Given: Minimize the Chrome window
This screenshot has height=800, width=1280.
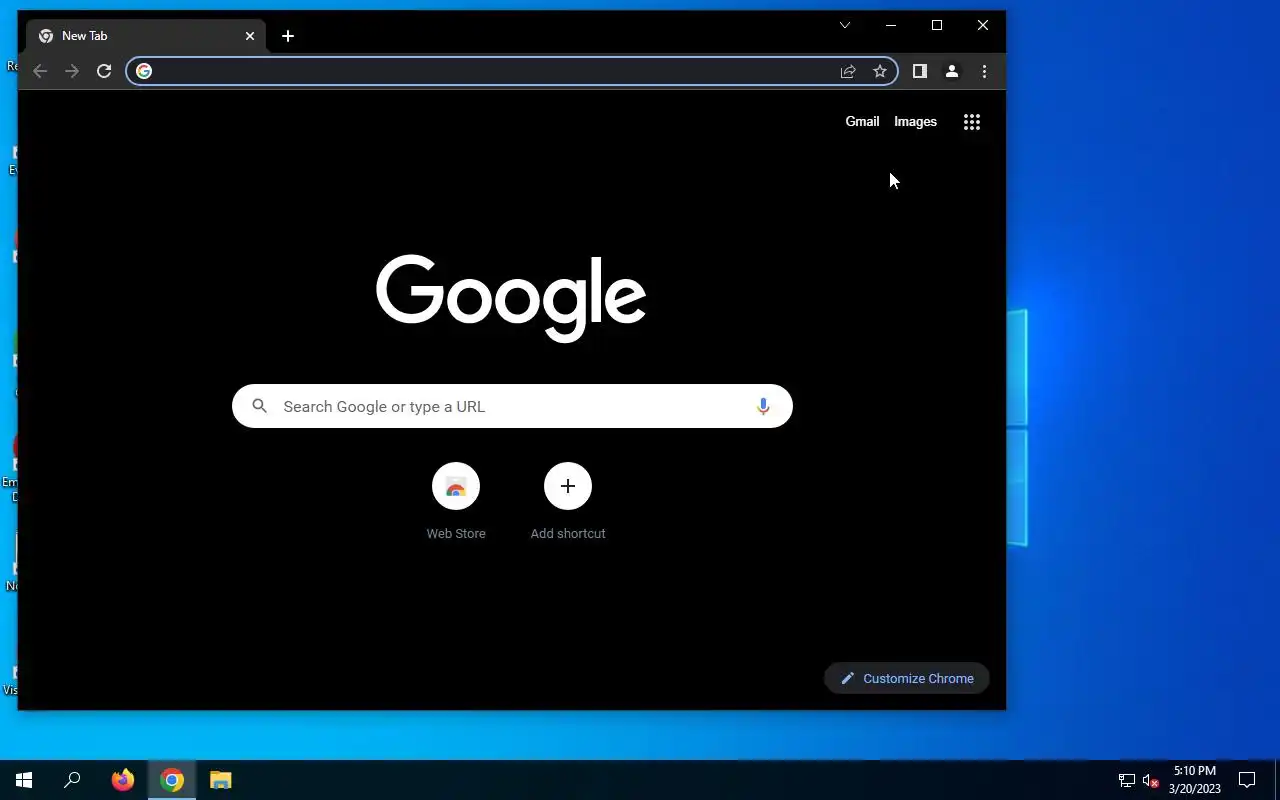Looking at the screenshot, I should (891, 25).
